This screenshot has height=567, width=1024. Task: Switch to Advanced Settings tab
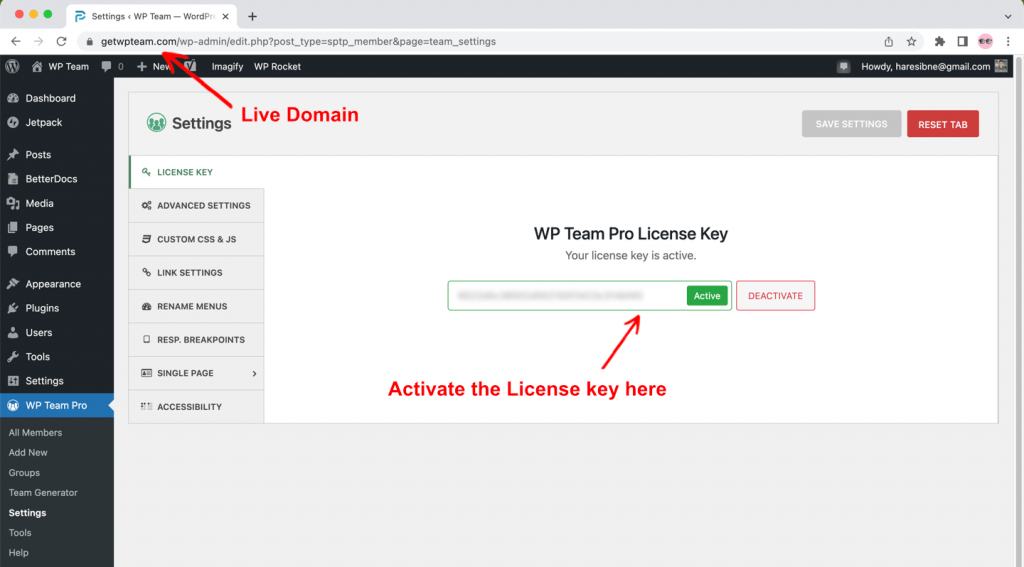(x=197, y=206)
